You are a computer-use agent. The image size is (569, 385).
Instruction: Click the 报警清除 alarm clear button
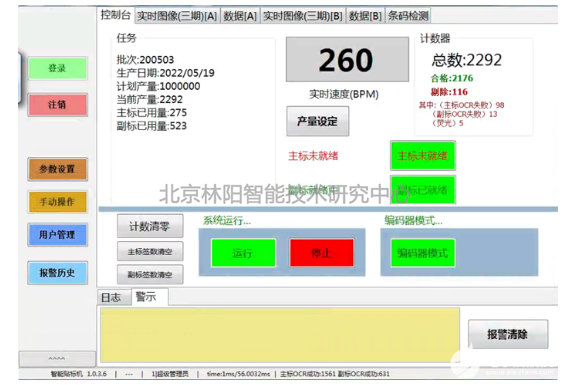click(508, 334)
